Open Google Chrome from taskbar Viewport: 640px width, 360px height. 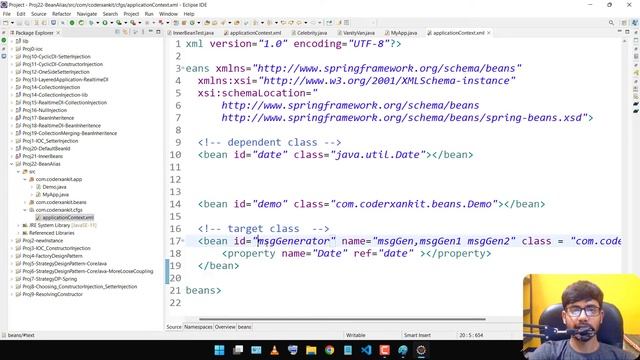329,350
